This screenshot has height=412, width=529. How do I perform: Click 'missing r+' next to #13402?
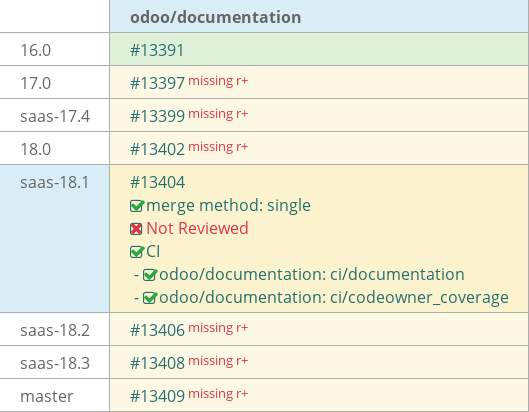(x=218, y=147)
